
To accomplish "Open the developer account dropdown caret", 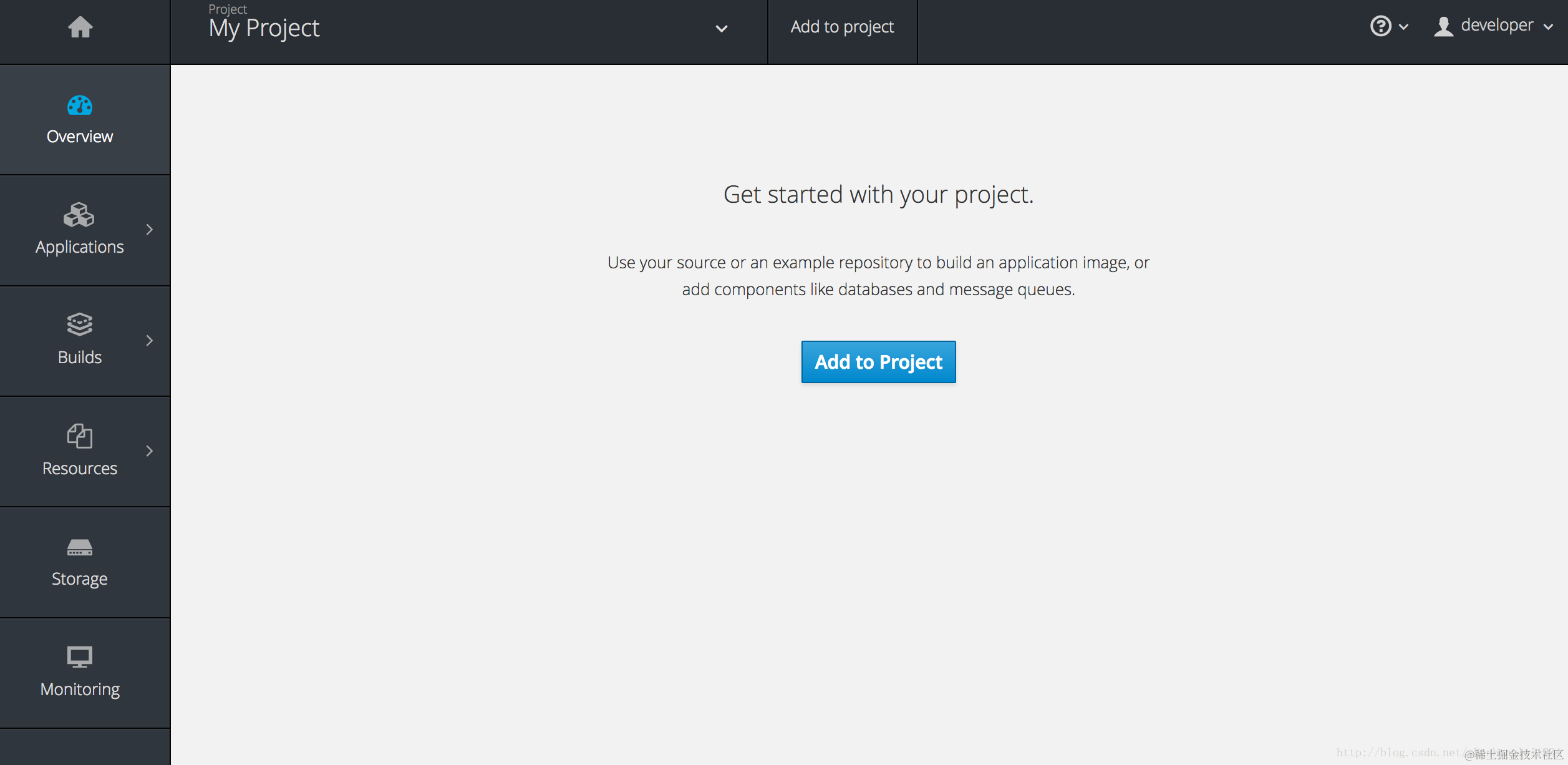I will coord(1549,27).
